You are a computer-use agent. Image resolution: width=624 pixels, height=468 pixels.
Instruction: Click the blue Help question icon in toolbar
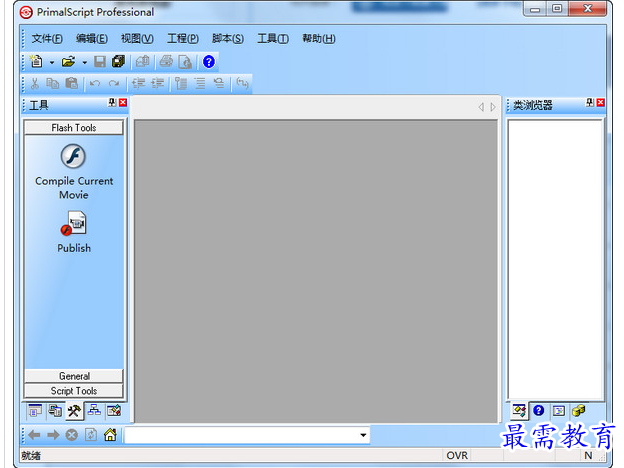pyautogui.click(x=209, y=62)
